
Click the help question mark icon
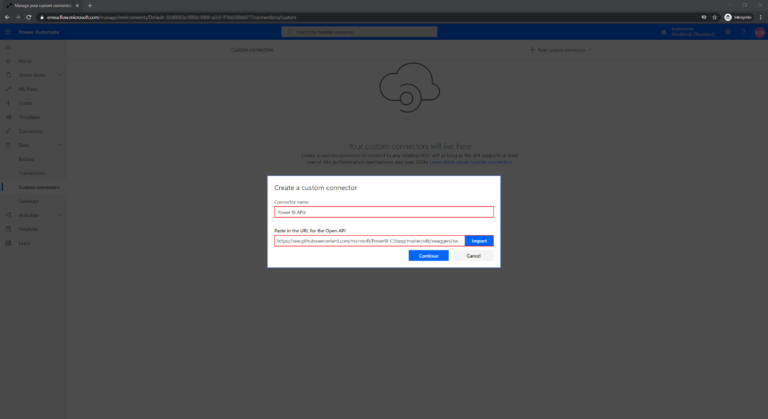(743, 32)
